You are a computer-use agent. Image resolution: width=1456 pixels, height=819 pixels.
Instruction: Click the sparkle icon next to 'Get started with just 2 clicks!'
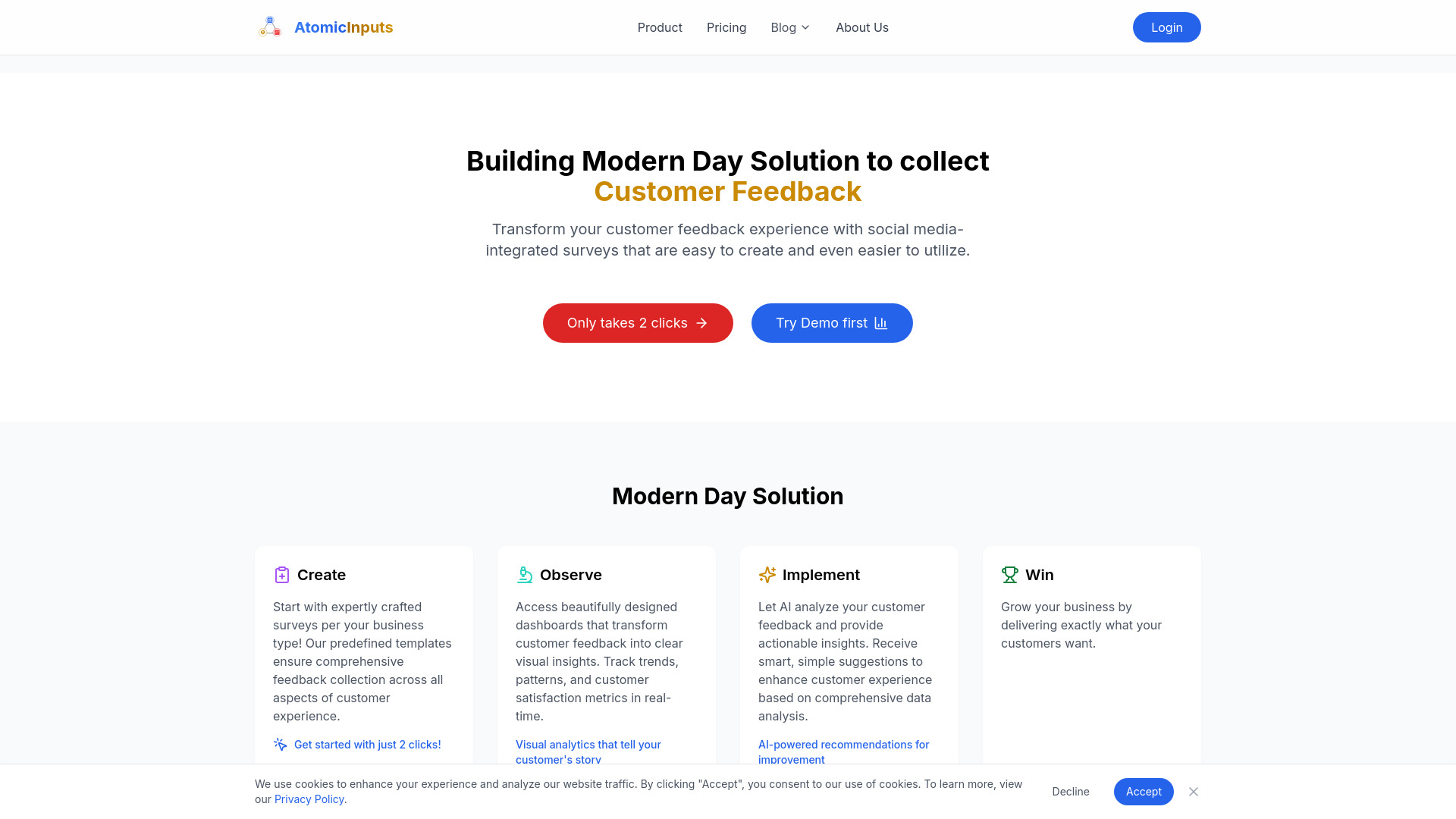click(x=280, y=744)
